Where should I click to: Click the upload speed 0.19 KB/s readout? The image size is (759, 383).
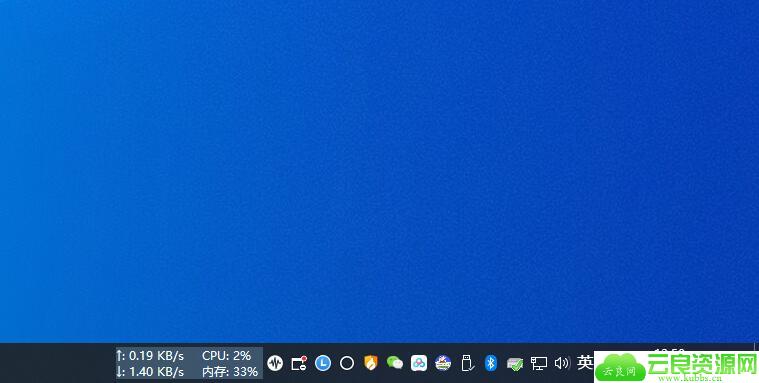(150, 356)
